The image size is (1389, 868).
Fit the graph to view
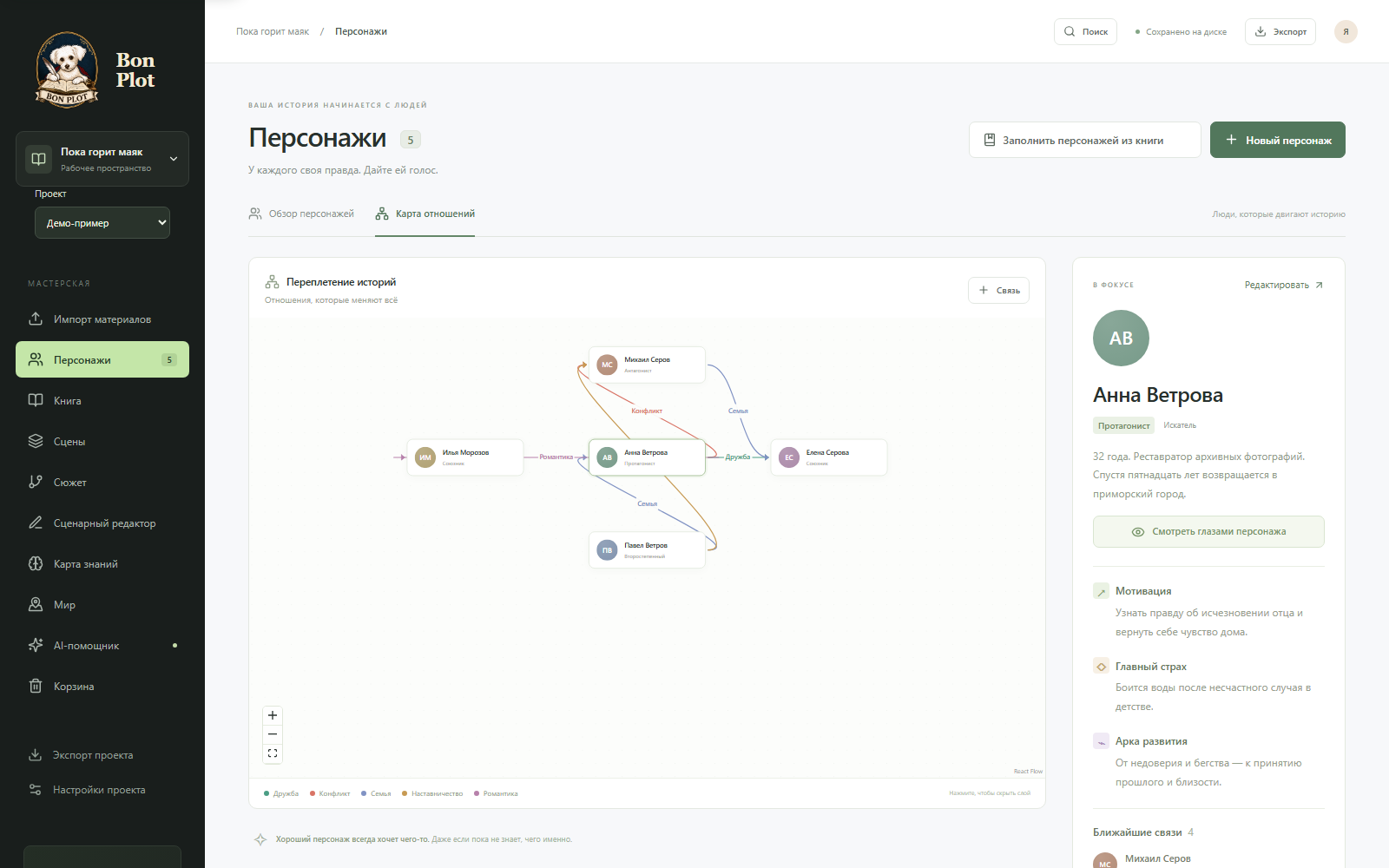pyautogui.click(x=273, y=753)
